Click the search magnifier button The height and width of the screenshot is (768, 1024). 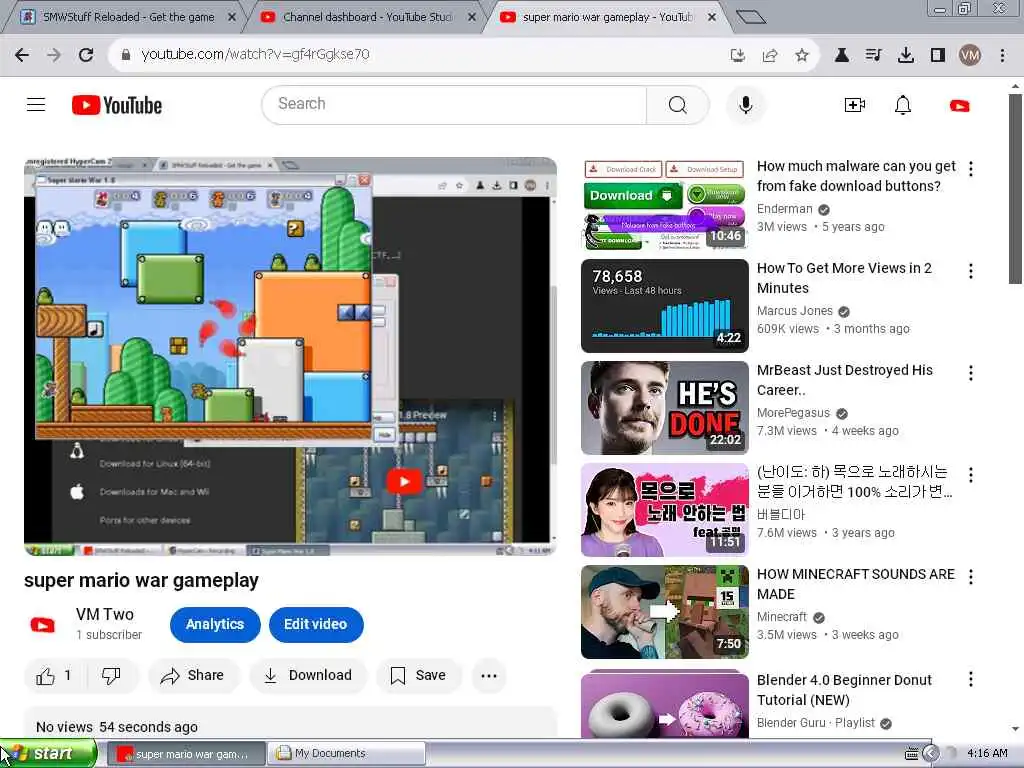tap(677, 104)
